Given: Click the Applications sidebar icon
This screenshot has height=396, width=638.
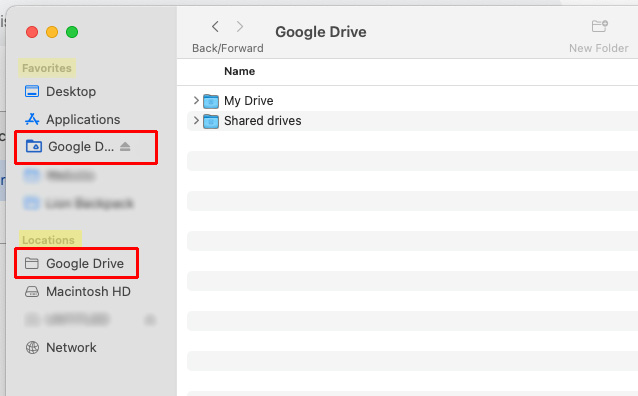Looking at the screenshot, I should click(x=32, y=119).
